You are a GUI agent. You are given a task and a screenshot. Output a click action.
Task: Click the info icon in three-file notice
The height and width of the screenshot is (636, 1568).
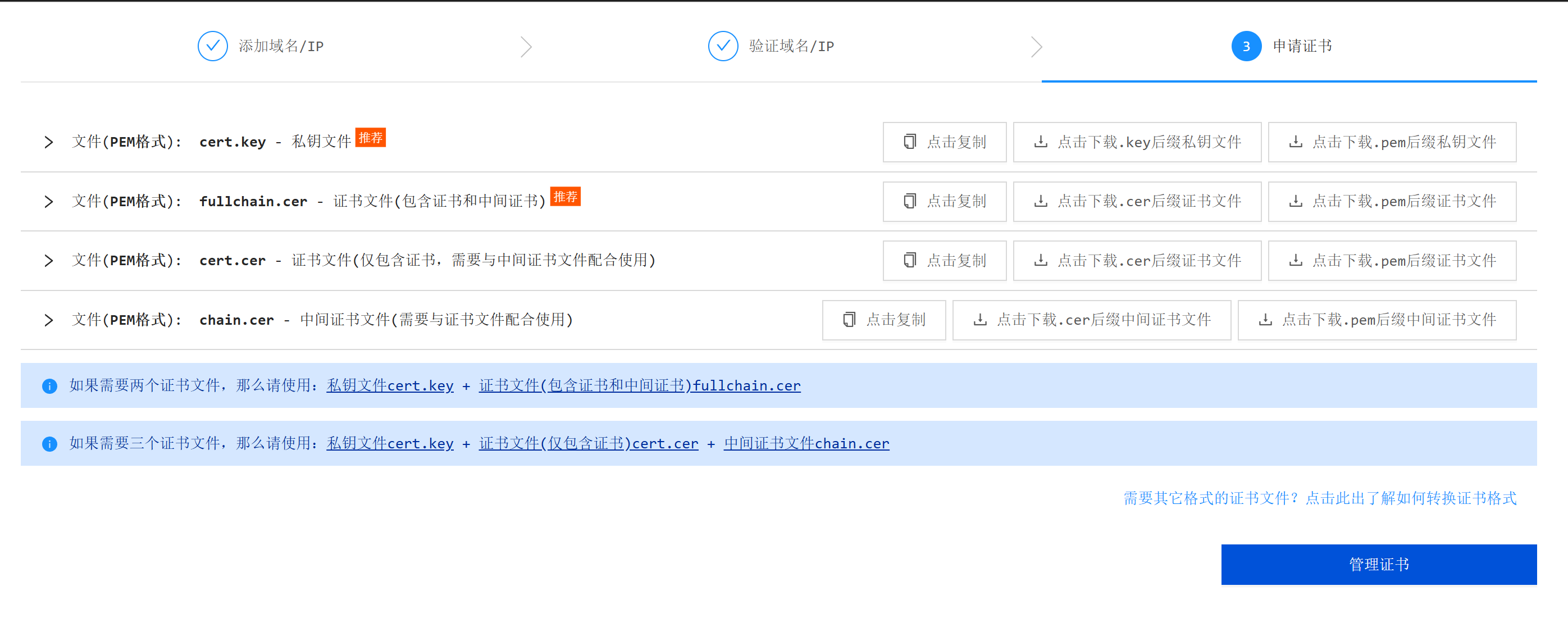click(49, 443)
